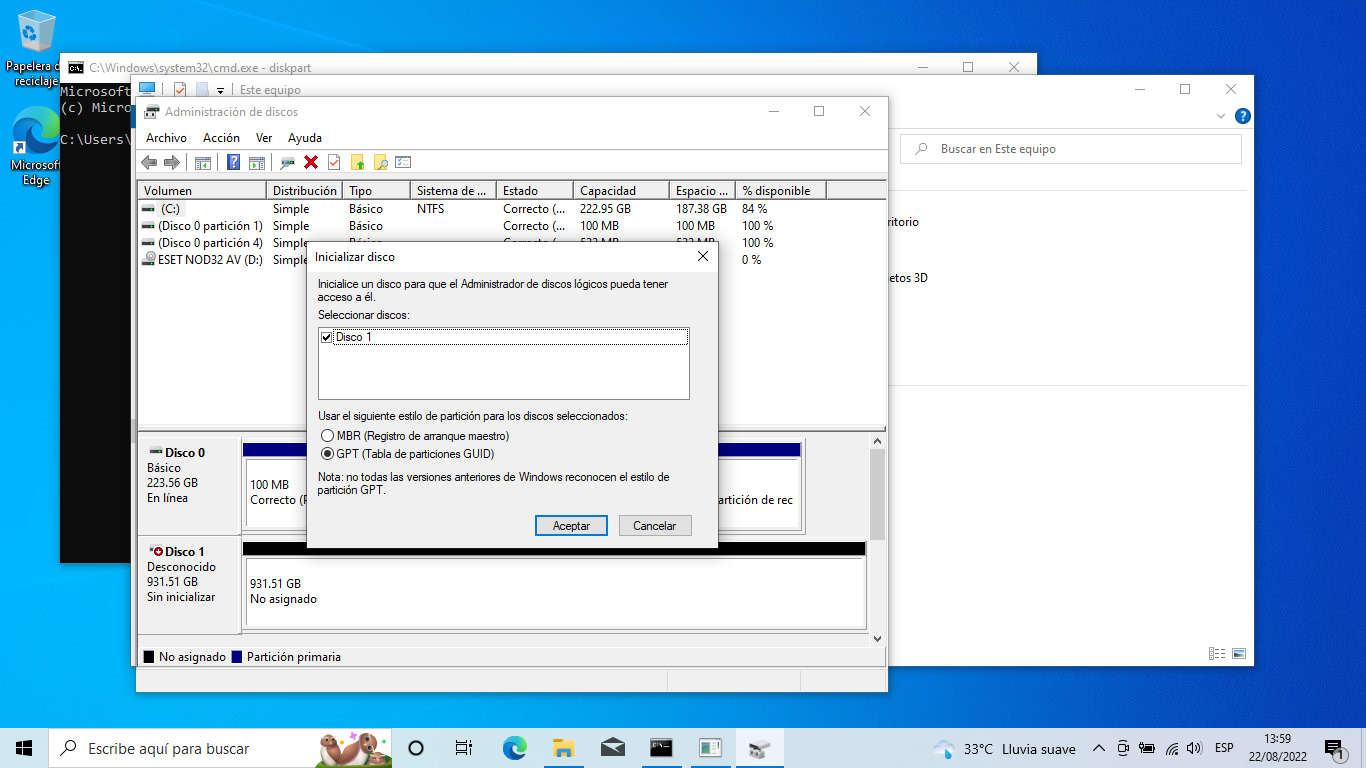Uncheck the Disco 1 checkbox
The height and width of the screenshot is (768, 1366).
tap(326, 338)
